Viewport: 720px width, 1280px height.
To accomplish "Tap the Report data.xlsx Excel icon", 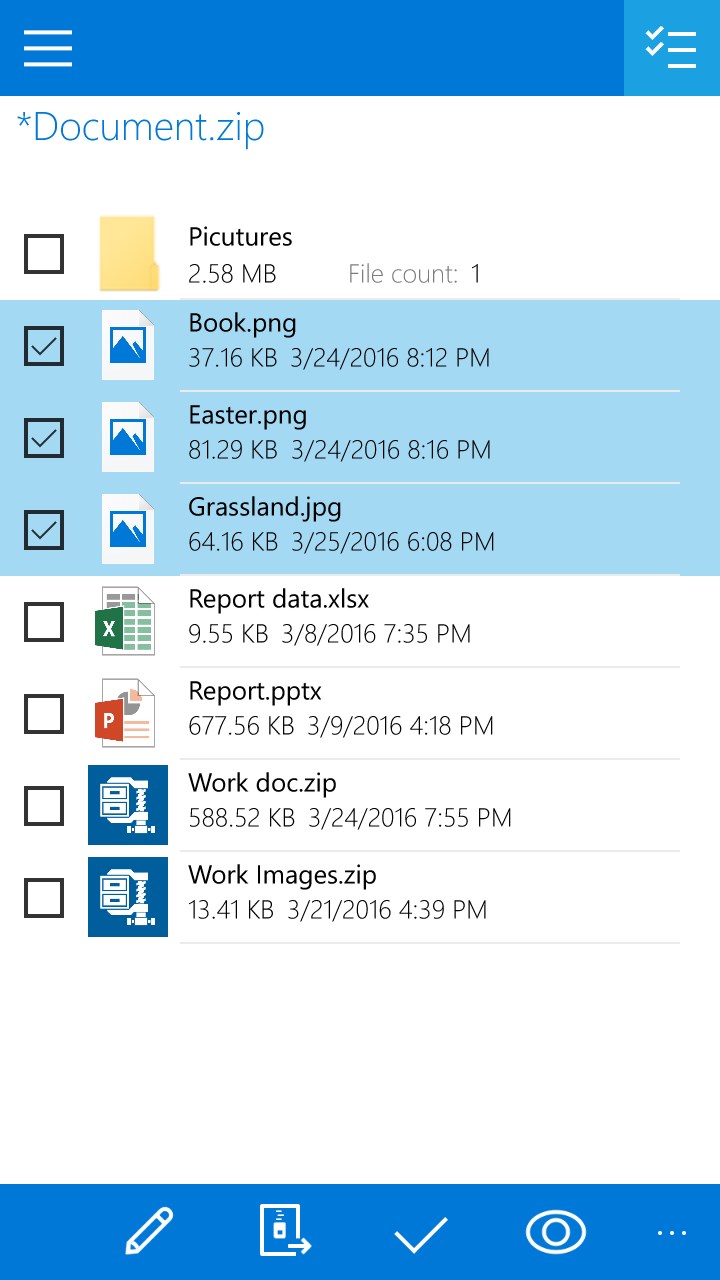I will pyautogui.click(x=127, y=620).
